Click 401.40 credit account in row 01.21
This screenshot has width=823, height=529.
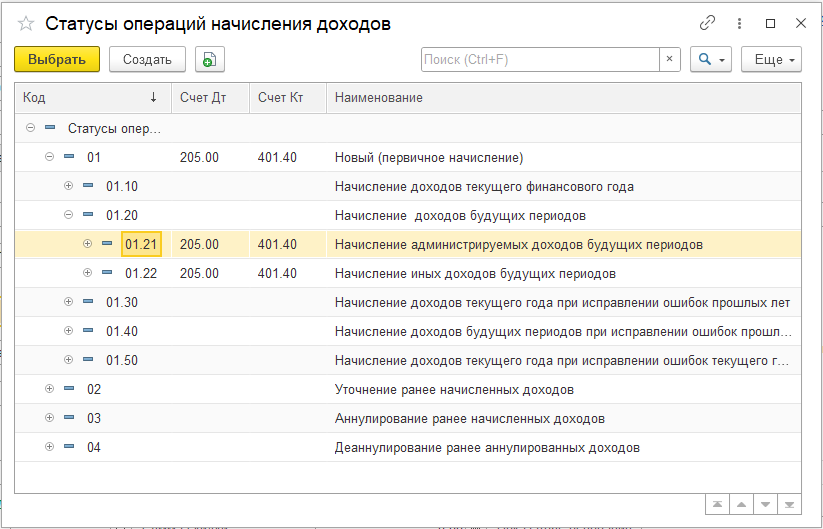[277, 245]
